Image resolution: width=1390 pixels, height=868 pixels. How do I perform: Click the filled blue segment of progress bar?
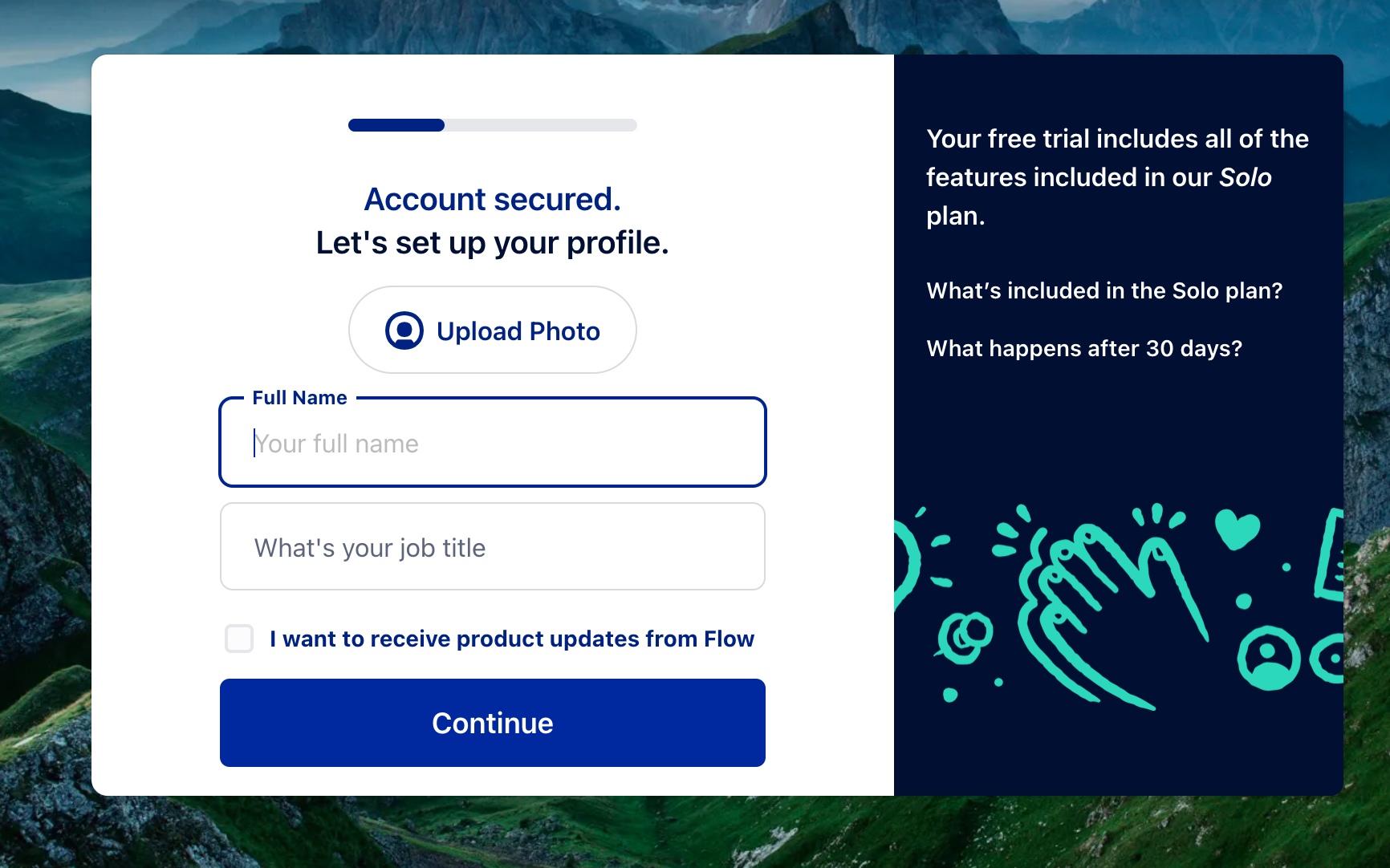[396, 125]
